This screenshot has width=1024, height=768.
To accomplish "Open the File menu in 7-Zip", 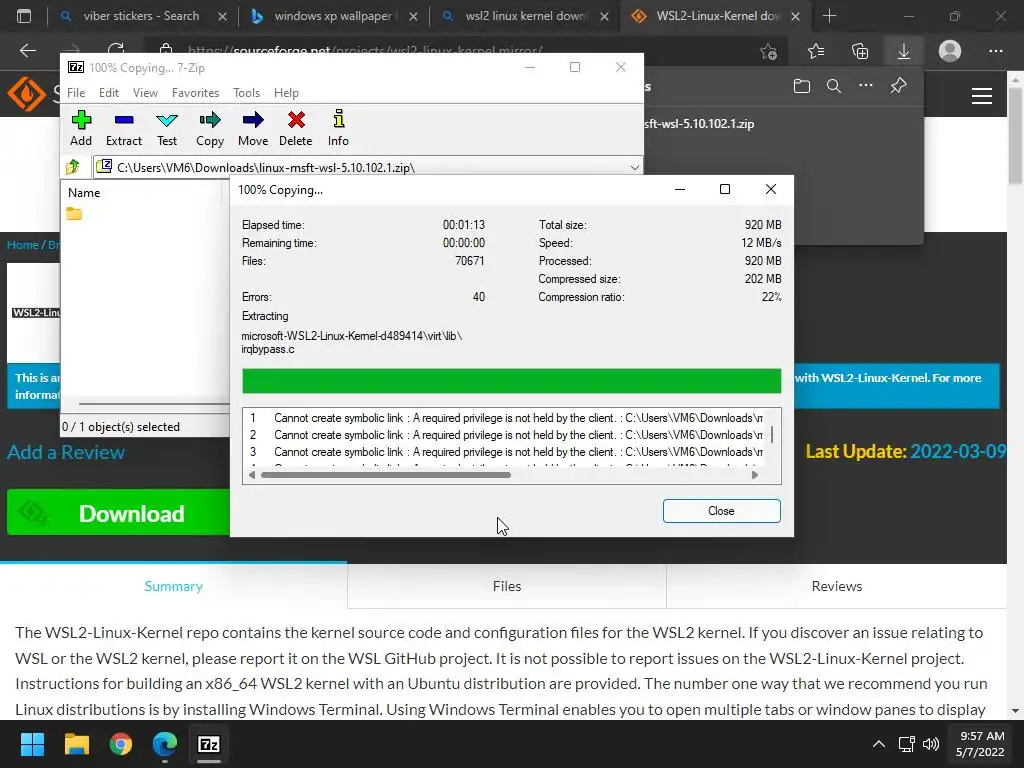I will pos(76,93).
